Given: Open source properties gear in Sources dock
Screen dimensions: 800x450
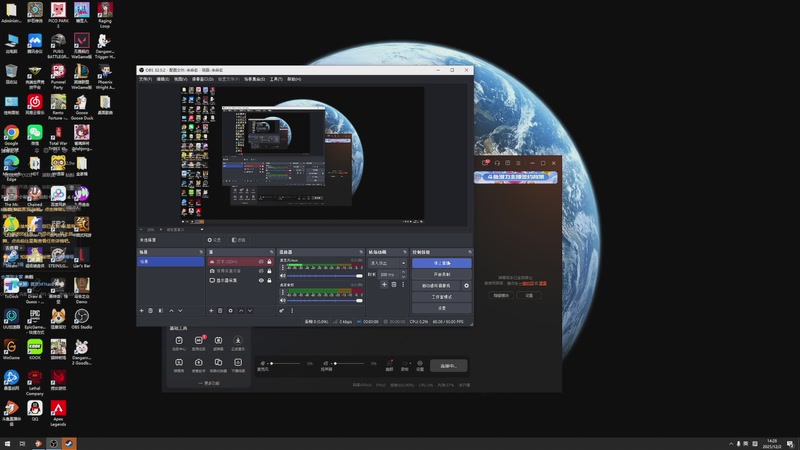Looking at the screenshot, I should click(231, 311).
